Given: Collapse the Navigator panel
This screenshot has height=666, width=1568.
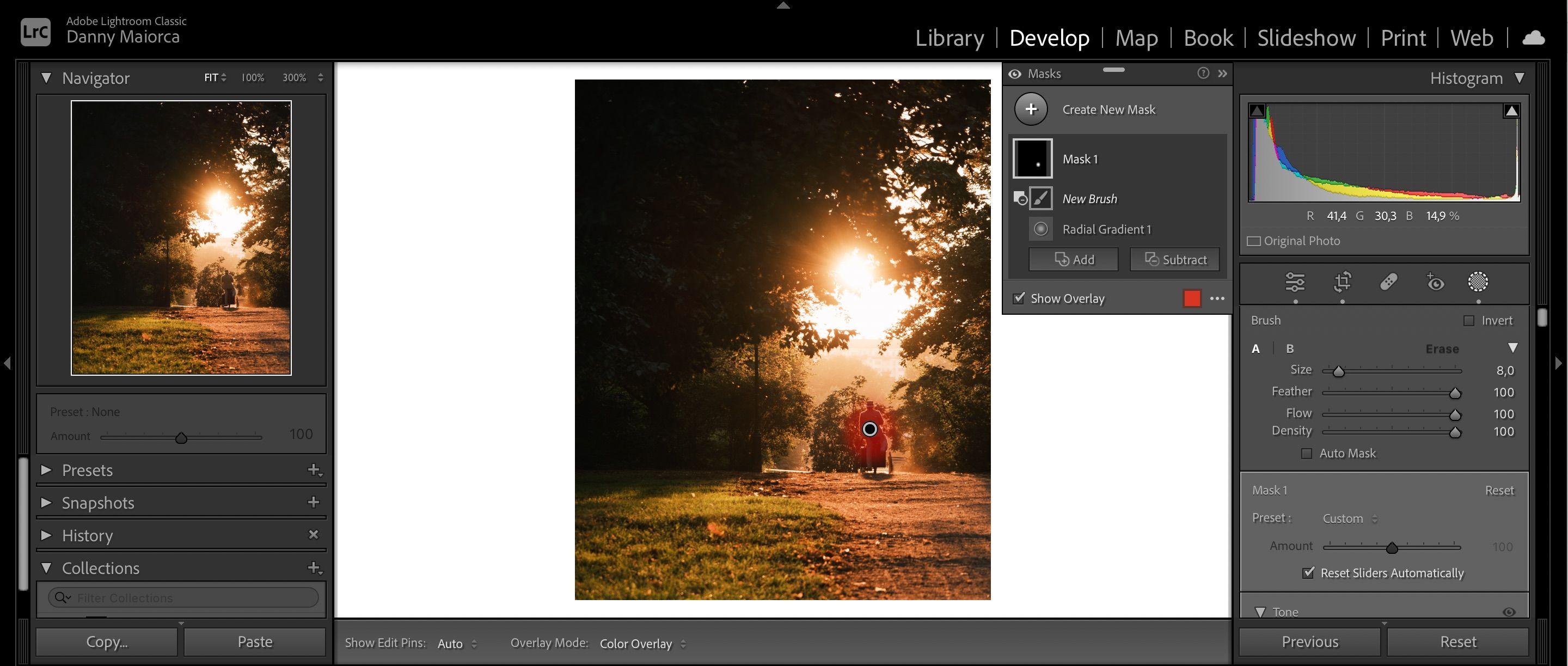Looking at the screenshot, I should 46,78.
